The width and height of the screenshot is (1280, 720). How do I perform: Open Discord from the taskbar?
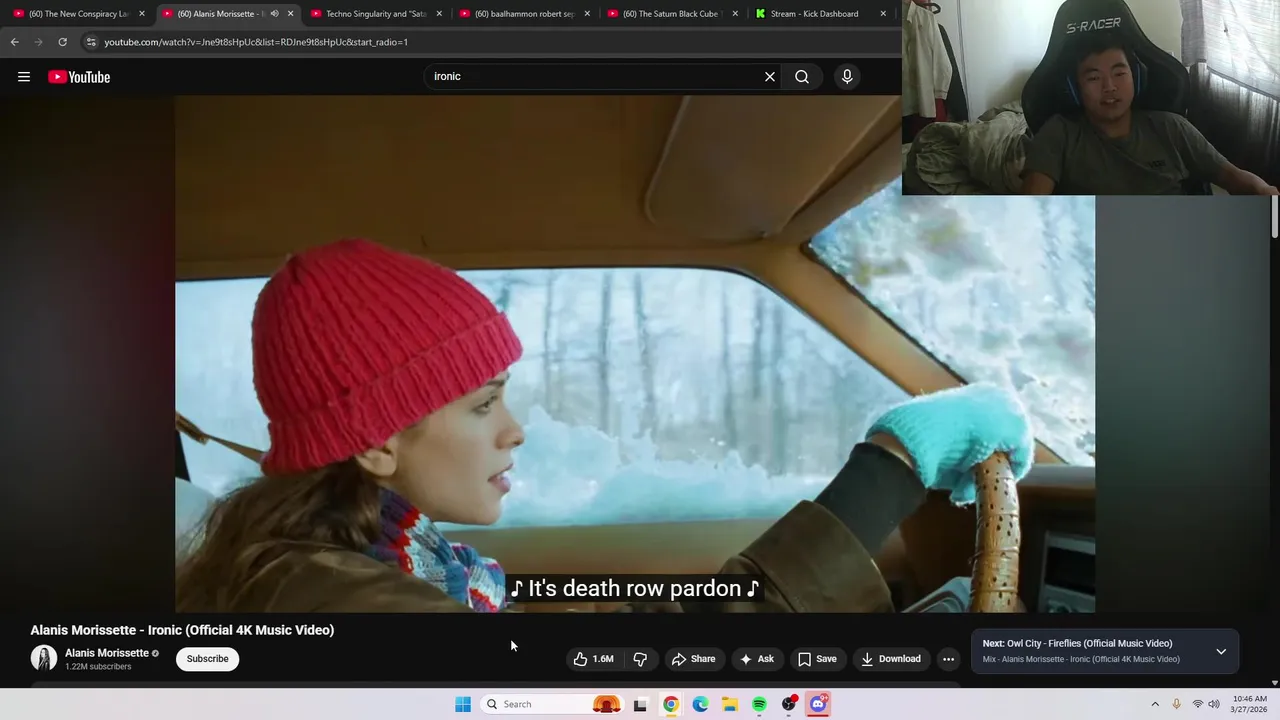click(818, 704)
